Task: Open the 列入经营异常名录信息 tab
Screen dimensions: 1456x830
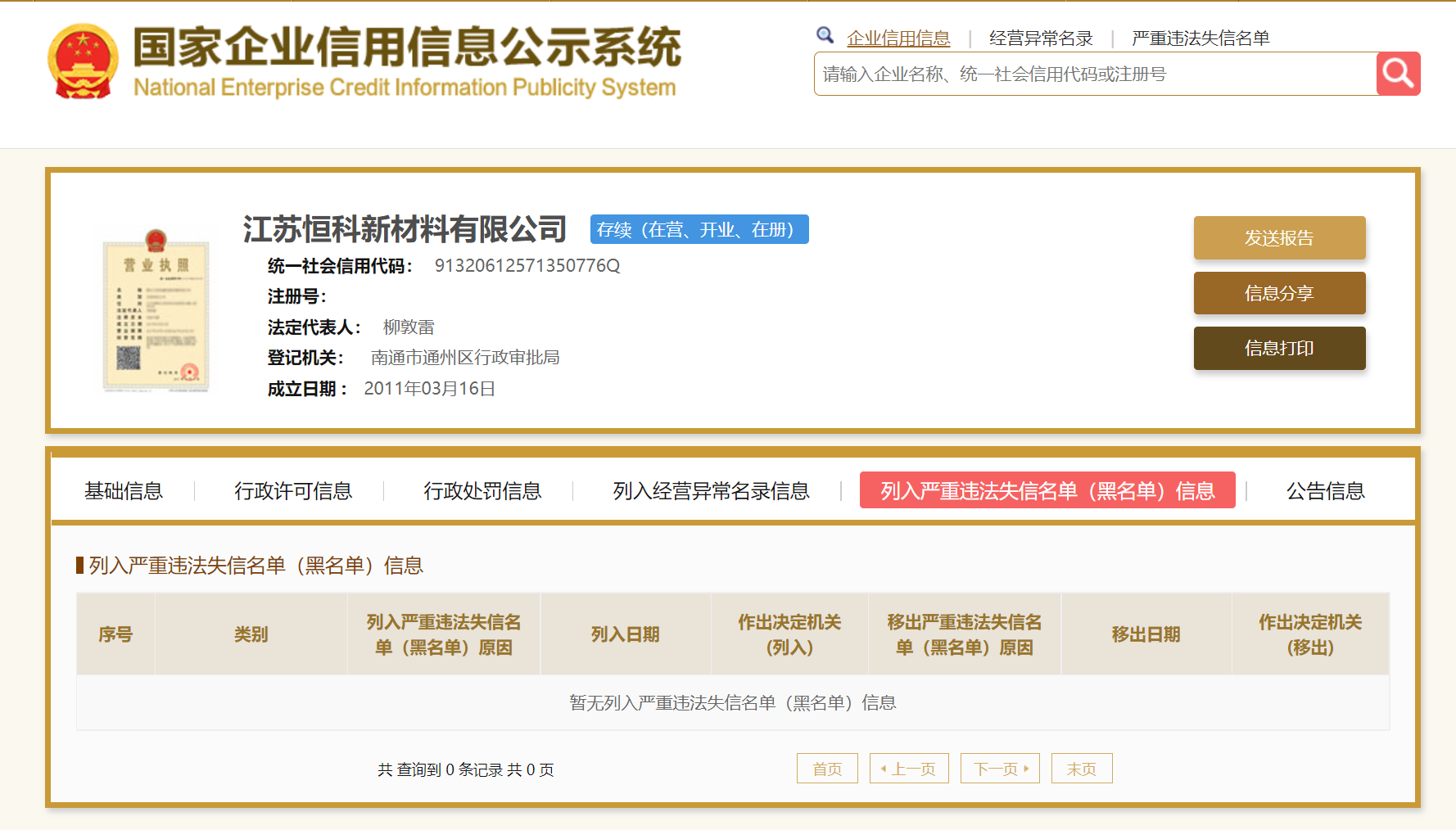Action: pyautogui.click(x=711, y=491)
